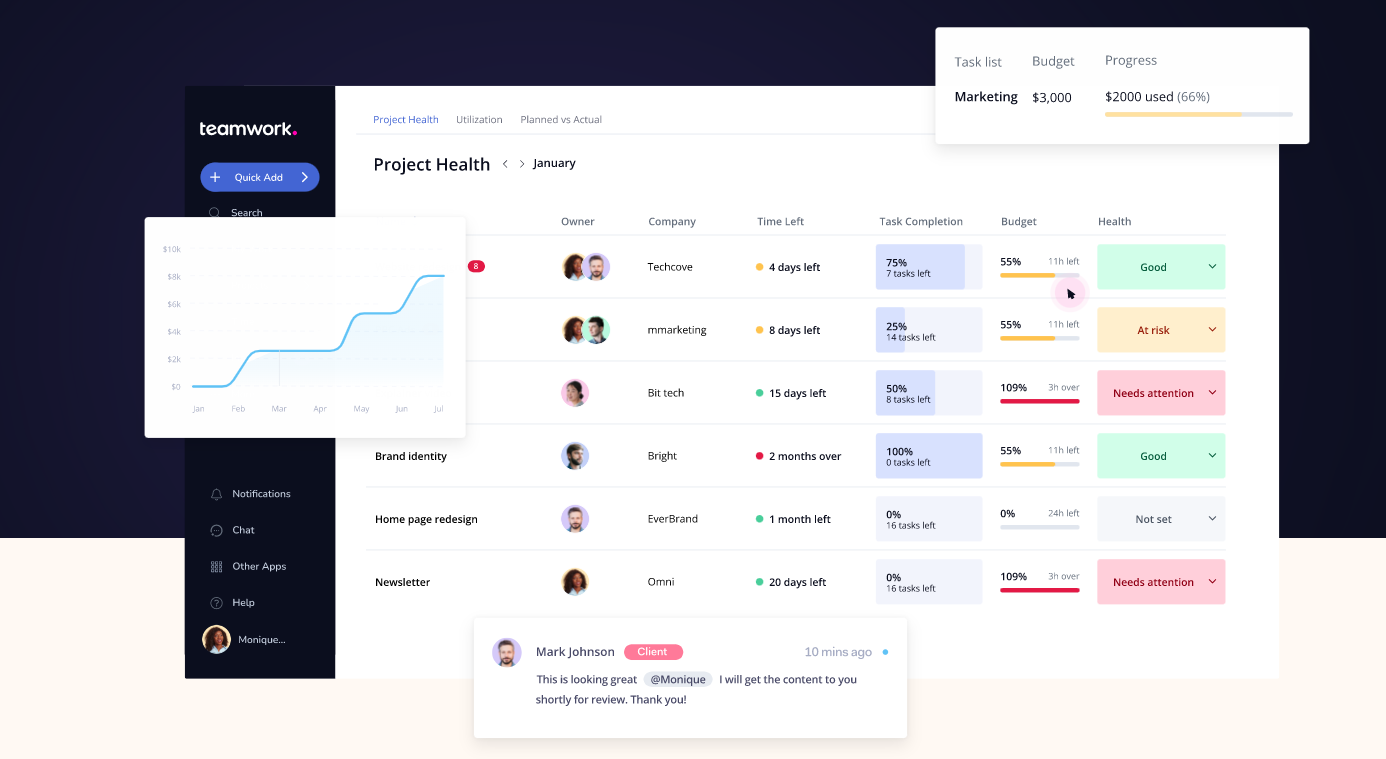This screenshot has height=759, width=1386.
Task: Select the Bit tech row owner avatar
Action: coord(575,393)
